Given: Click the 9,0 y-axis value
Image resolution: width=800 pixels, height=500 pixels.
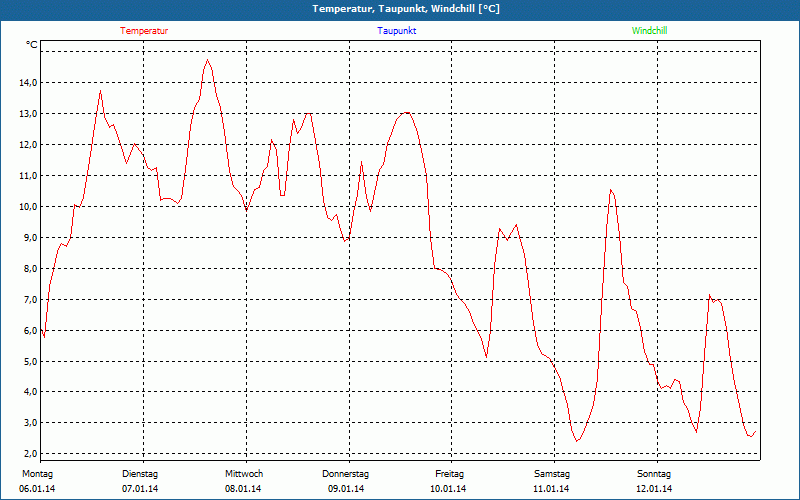Looking at the screenshot, I should pyautogui.click(x=31, y=238).
